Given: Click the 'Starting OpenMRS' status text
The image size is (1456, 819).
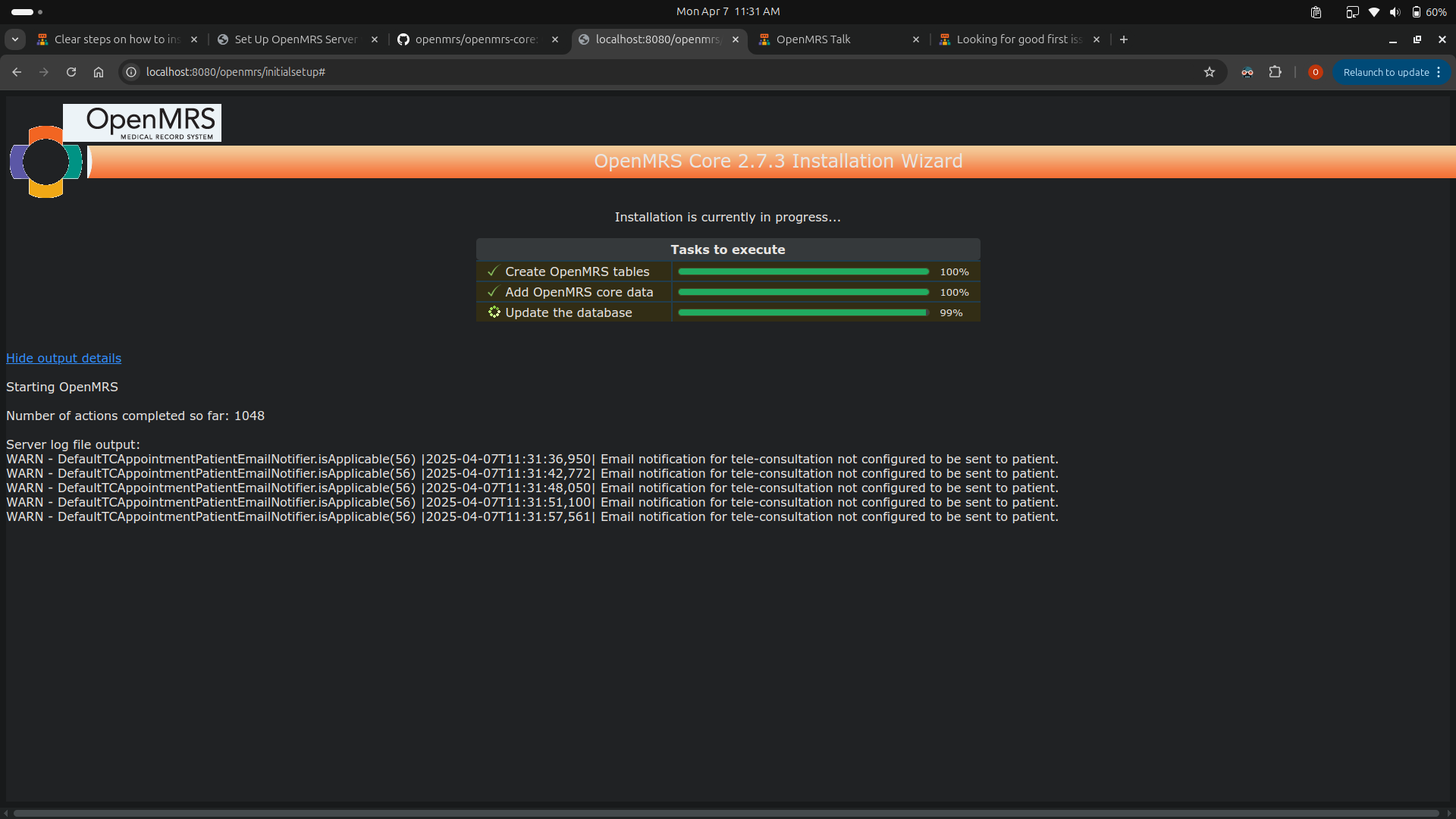Looking at the screenshot, I should (x=62, y=387).
